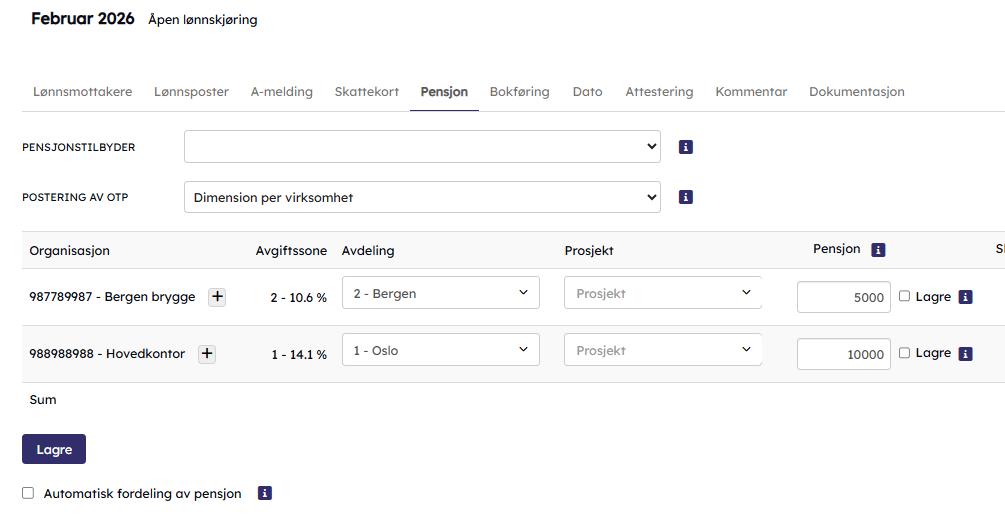
Task: Click info icon next to Pensjonstilbyder dropdown
Action: [x=686, y=147]
